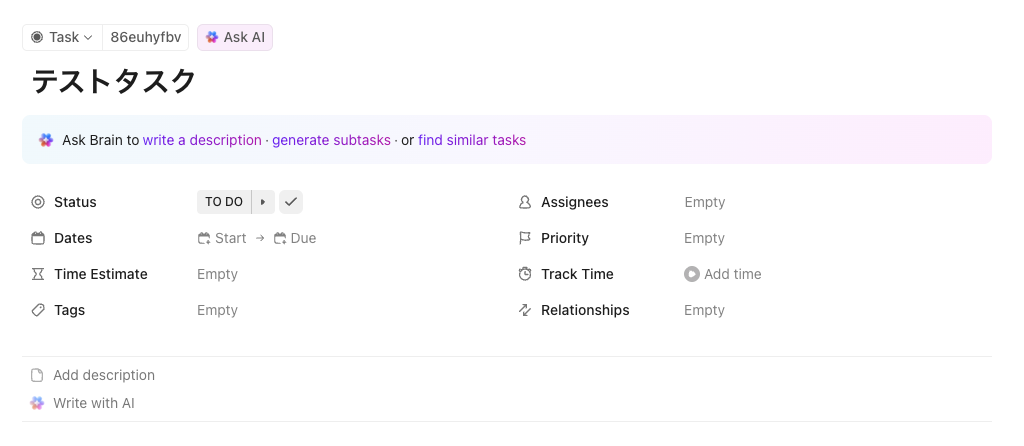
Task: Click the Time Estimate Empty field
Action: (x=217, y=274)
